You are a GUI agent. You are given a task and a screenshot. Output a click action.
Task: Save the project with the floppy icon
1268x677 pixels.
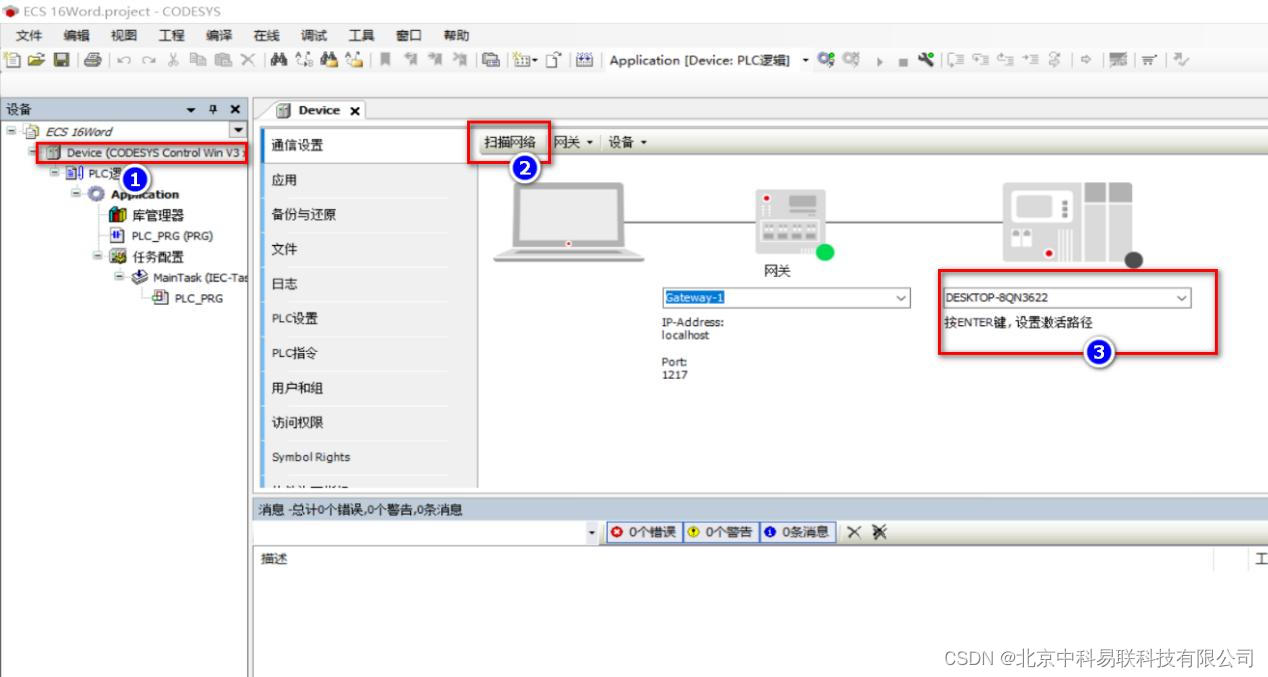coord(61,60)
